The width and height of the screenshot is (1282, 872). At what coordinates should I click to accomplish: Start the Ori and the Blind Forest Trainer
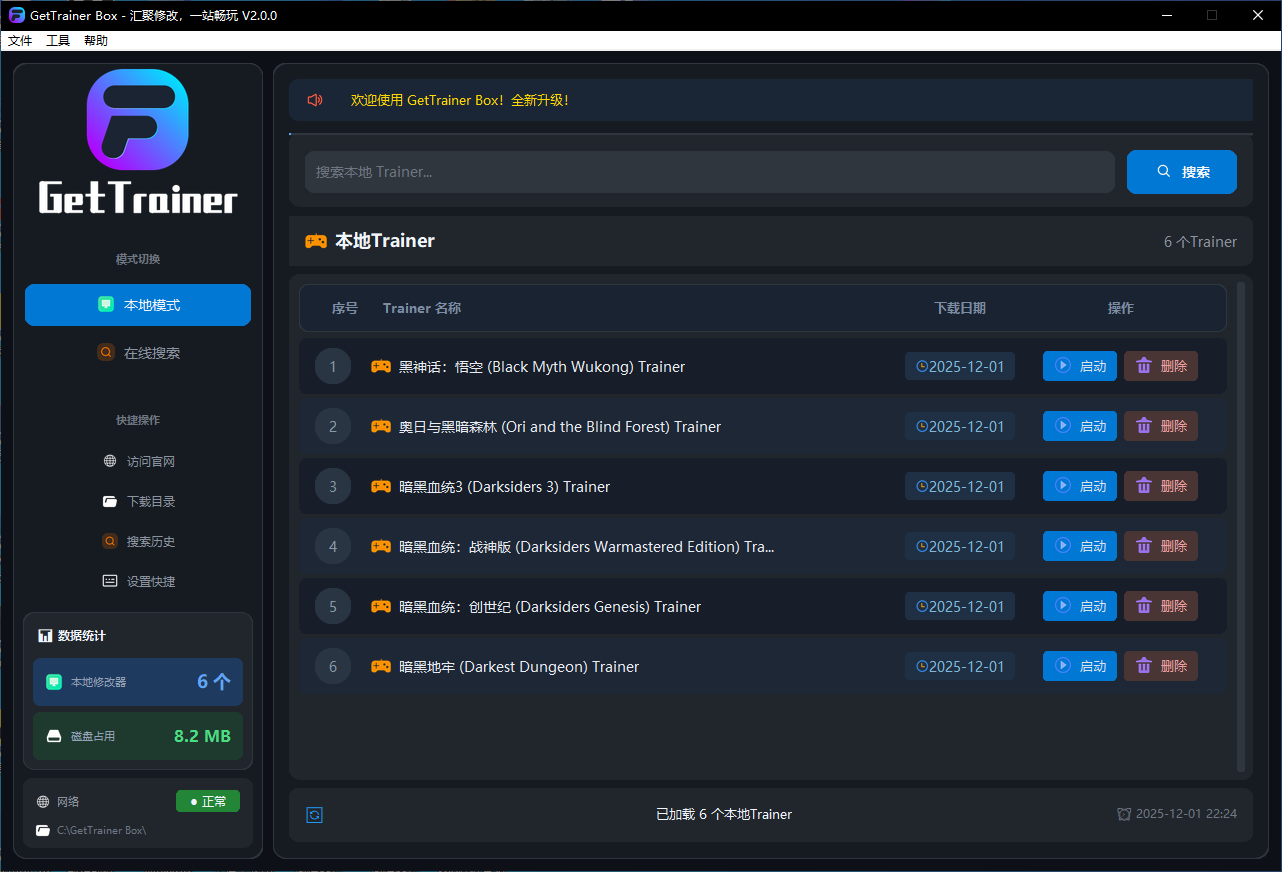(x=1079, y=427)
